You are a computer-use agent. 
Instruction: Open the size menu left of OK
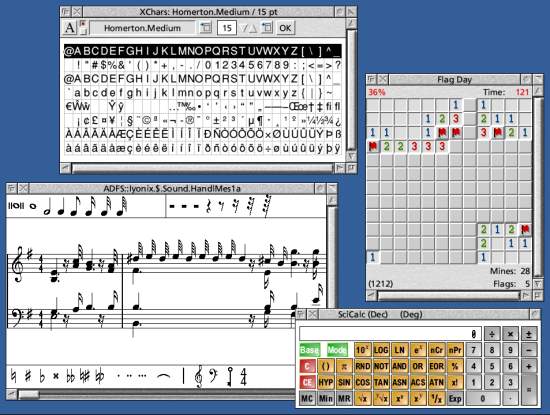coord(267,28)
